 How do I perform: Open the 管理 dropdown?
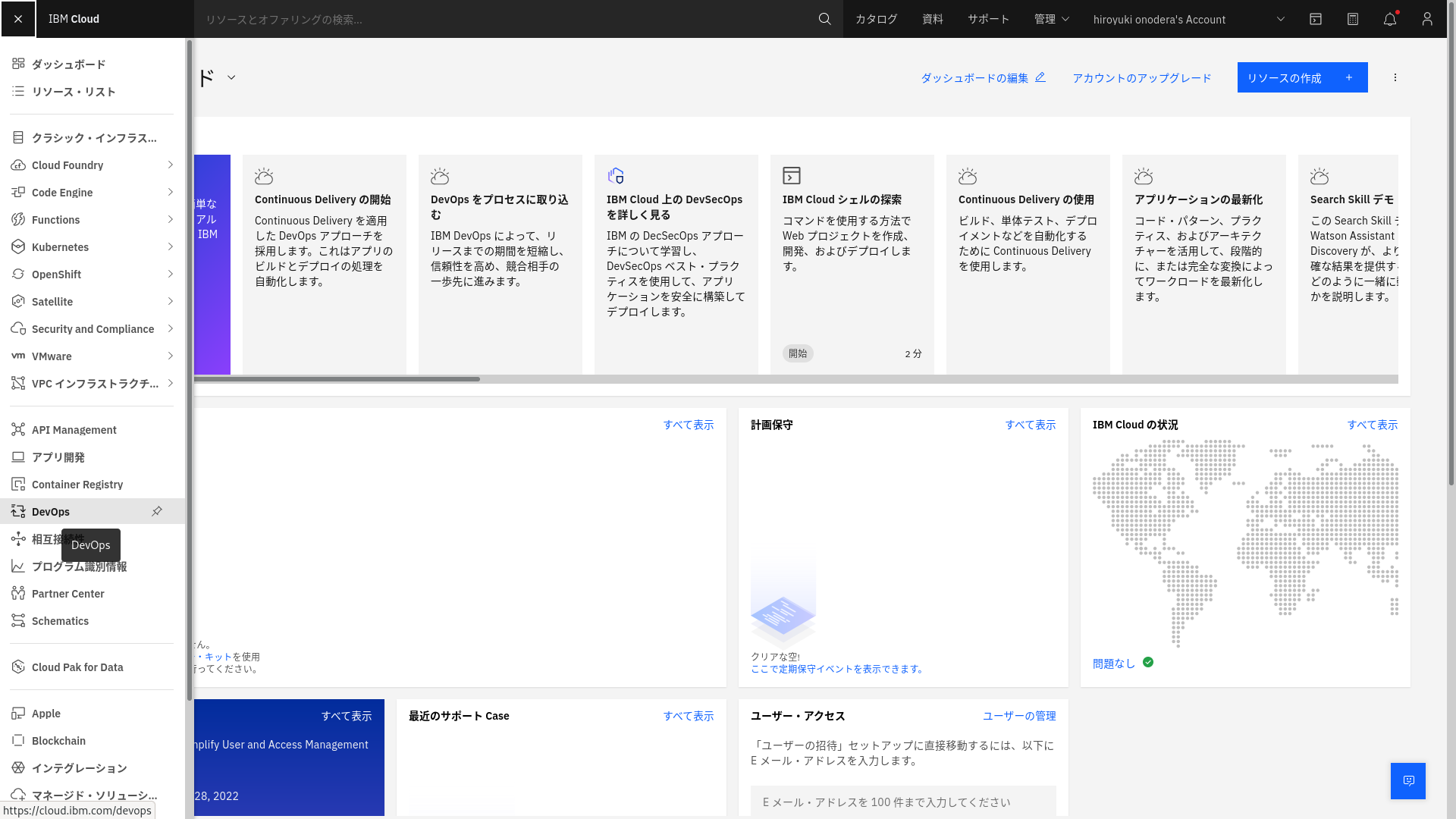1051,19
